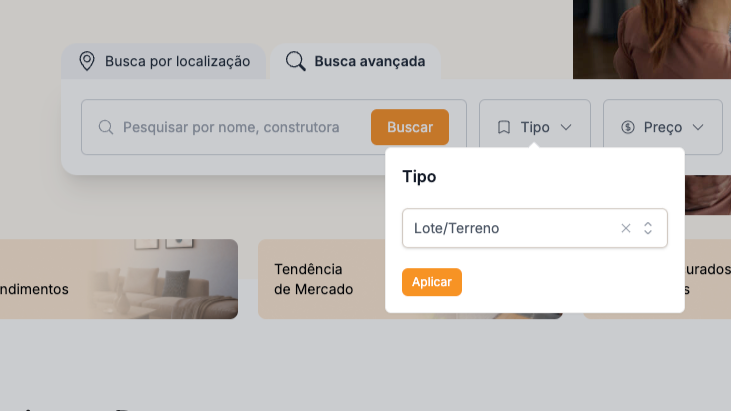Click the Buscar button

(x=410, y=127)
